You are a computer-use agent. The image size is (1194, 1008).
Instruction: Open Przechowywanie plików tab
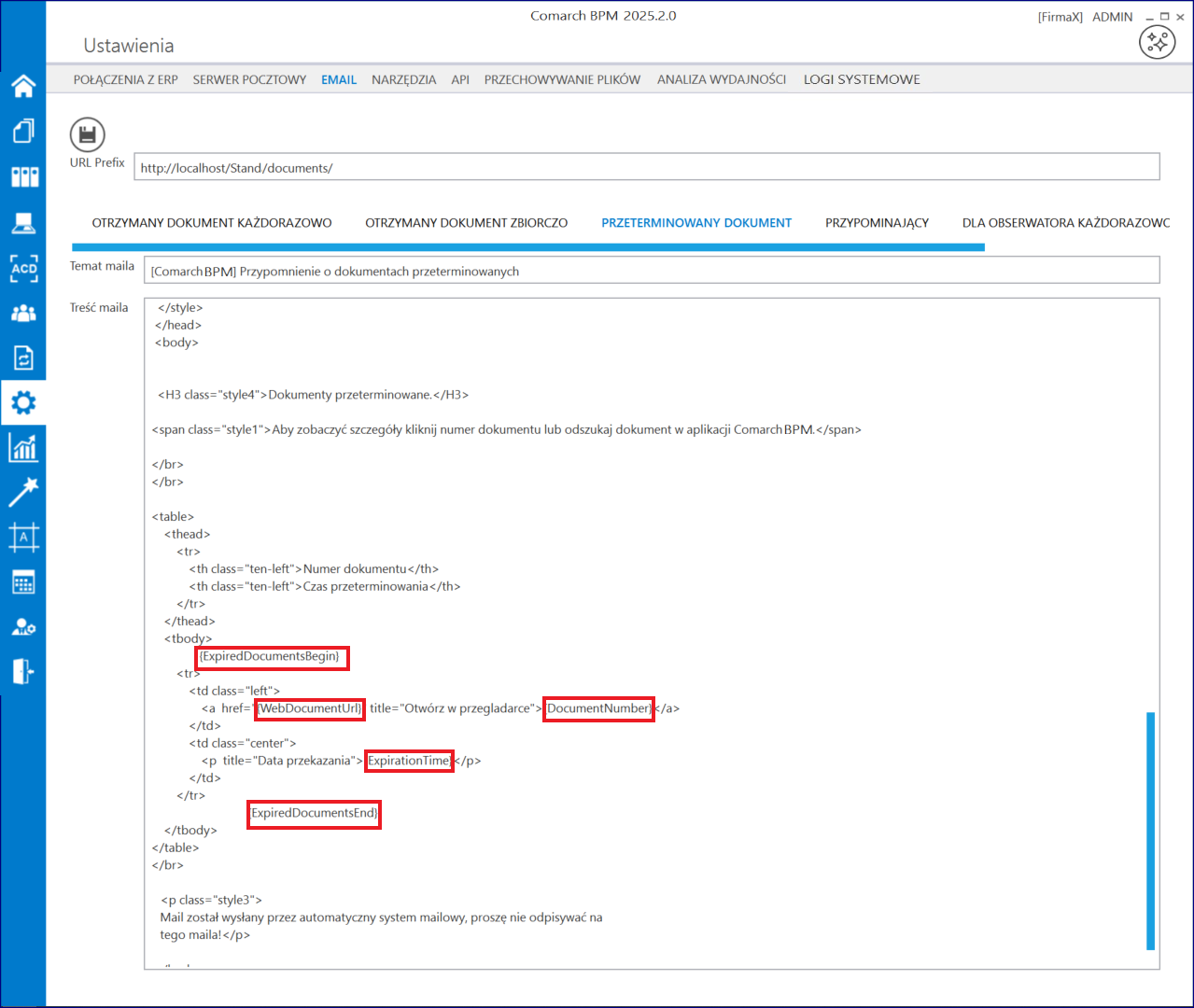pos(562,79)
